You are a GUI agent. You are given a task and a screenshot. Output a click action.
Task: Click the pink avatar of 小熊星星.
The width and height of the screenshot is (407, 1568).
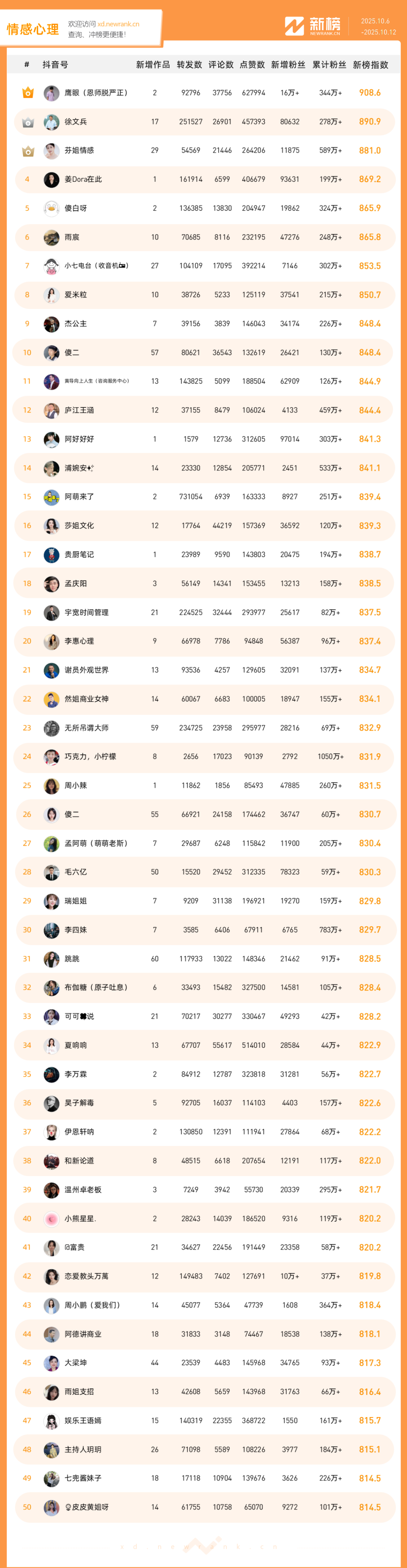(x=52, y=1218)
